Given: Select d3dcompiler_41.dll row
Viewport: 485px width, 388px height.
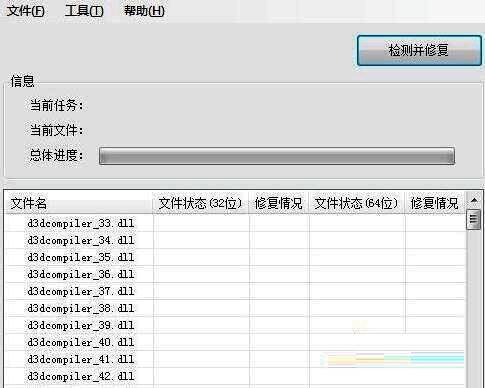Looking at the screenshot, I should click(236, 359).
